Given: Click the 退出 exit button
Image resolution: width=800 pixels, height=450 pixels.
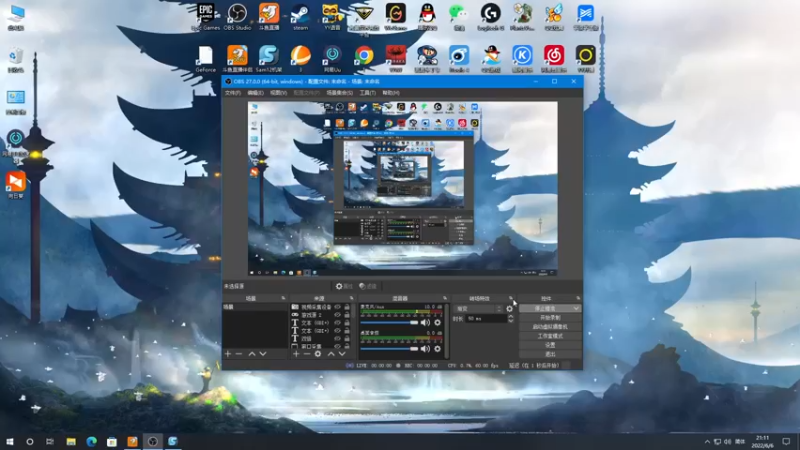Looking at the screenshot, I should (550, 354).
